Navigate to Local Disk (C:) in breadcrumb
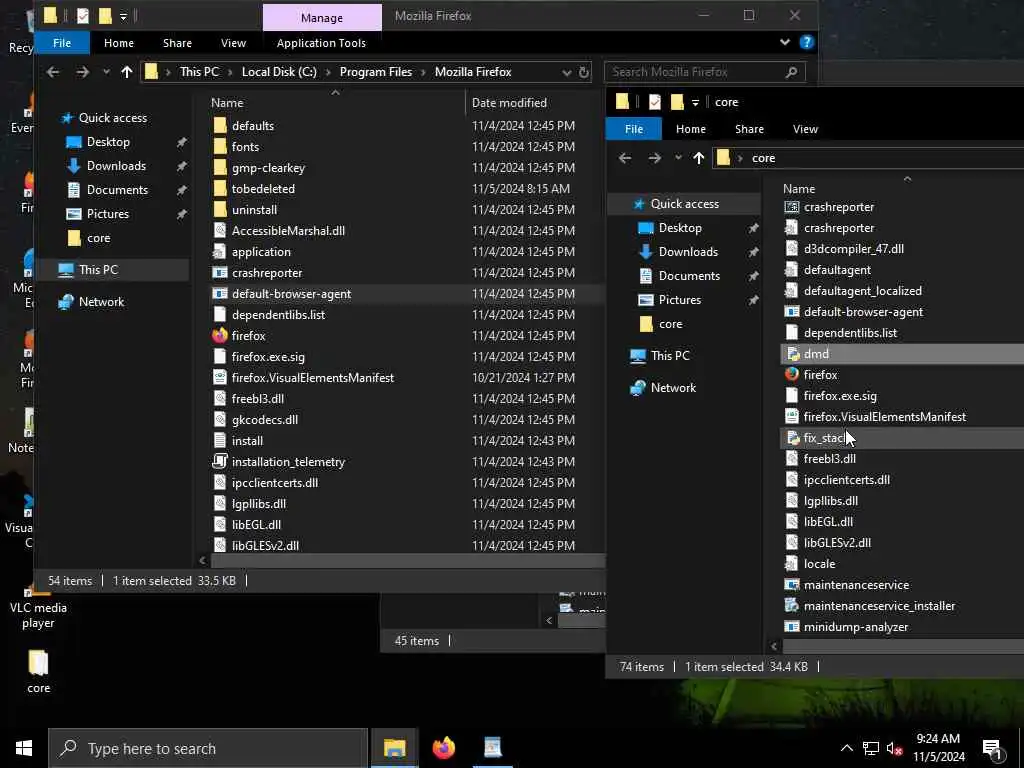Viewport: 1024px width, 768px height. pos(279,72)
